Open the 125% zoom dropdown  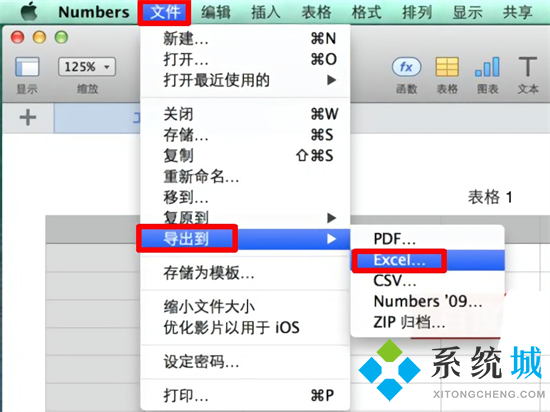87,67
